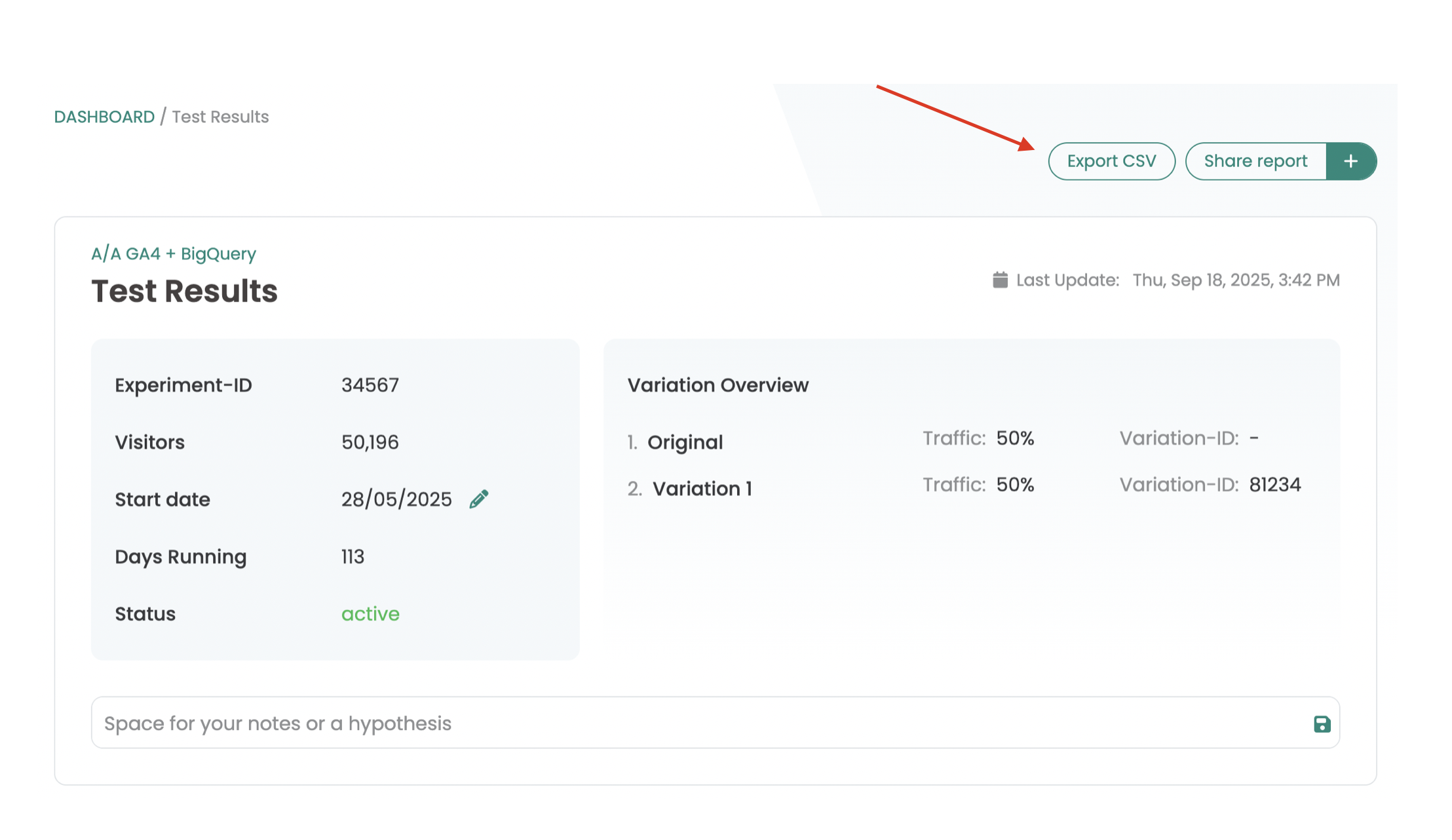Screen dimensions: 1452x840
Task: Open the DASHBOARD breadcrumb link
Action: [104, 117]
